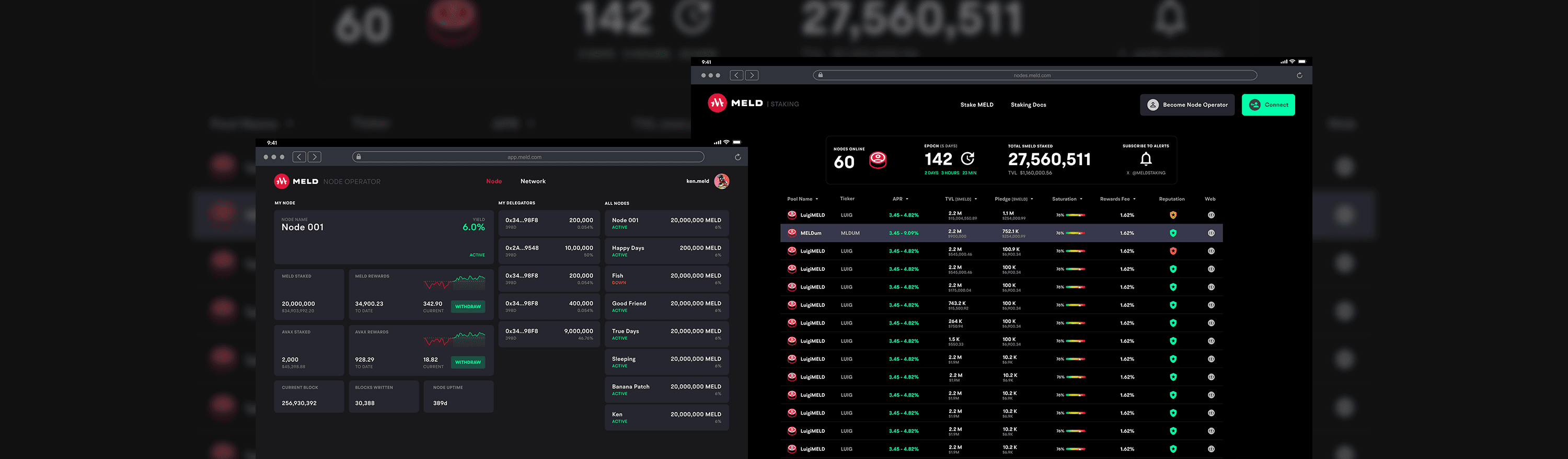Click the red Nodes Online coin icon

[x=877, y=160]
